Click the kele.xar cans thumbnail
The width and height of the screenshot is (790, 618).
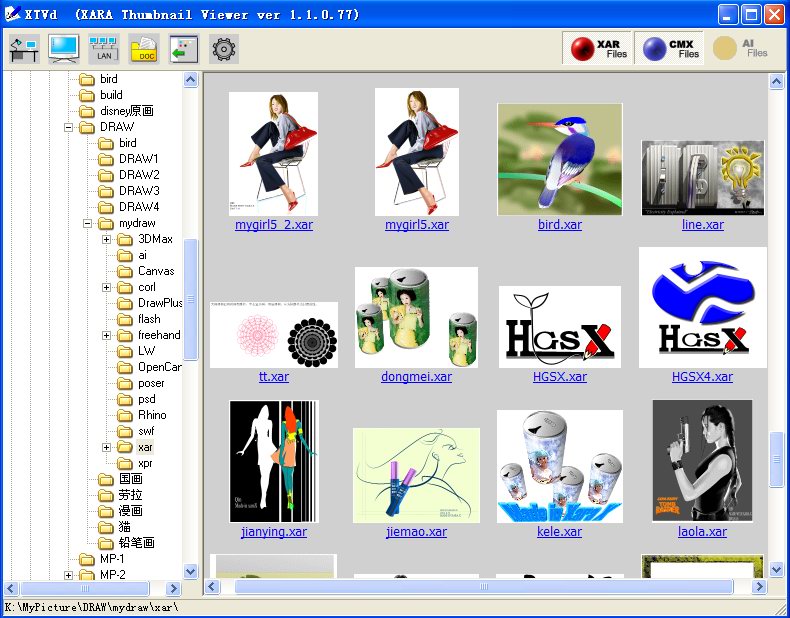click(560, 466)
